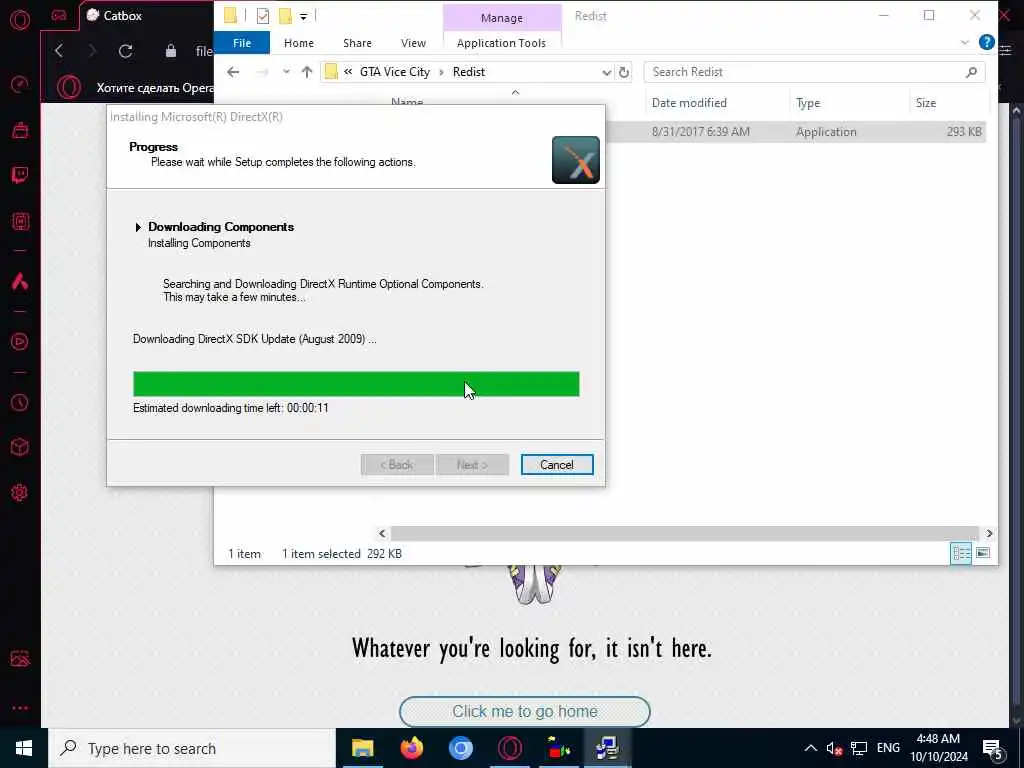Click the DirectX download progress bar
The width and height of the screenshot is (1024, 768).
(356, 384)
